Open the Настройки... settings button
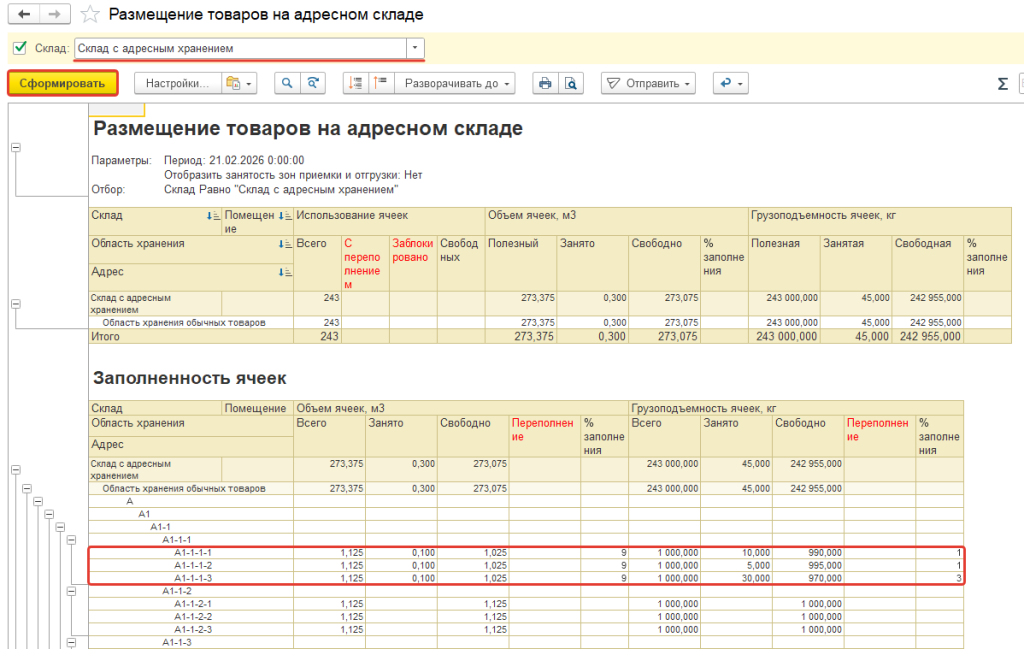Image resolution: width=1024 pixels, height=649 pixels. tap(176, 84)
